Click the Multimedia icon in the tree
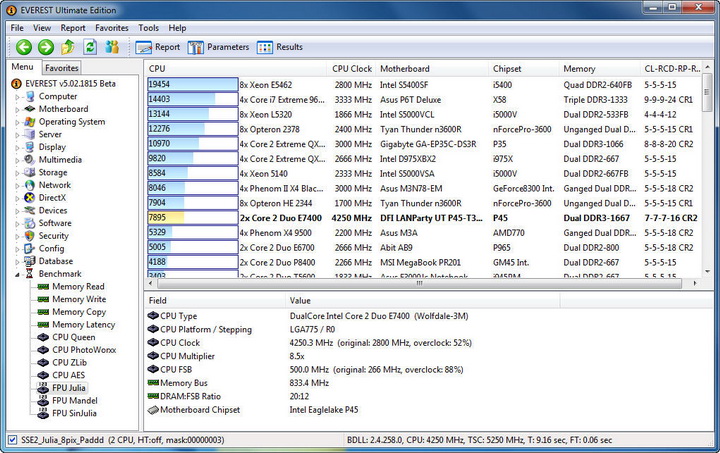The image size is (720, 453). pyautogui.click(x=30, y=160)
